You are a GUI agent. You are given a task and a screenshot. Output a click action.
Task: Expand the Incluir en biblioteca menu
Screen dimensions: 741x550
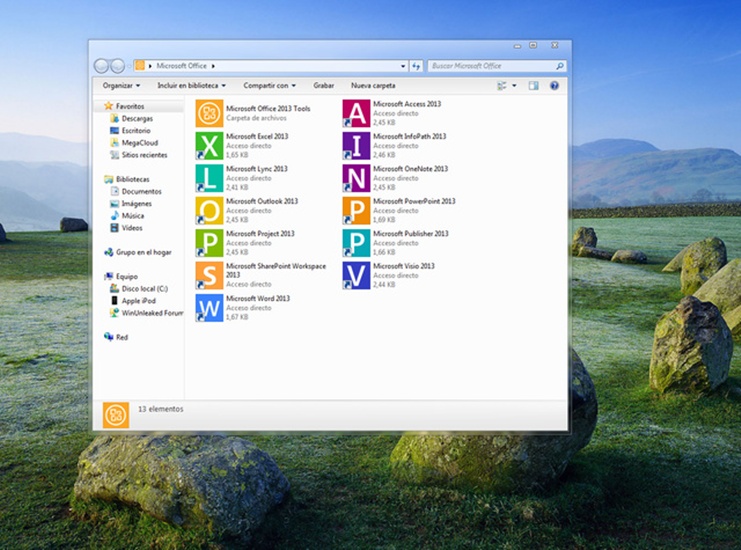click(x=191, y=86)
